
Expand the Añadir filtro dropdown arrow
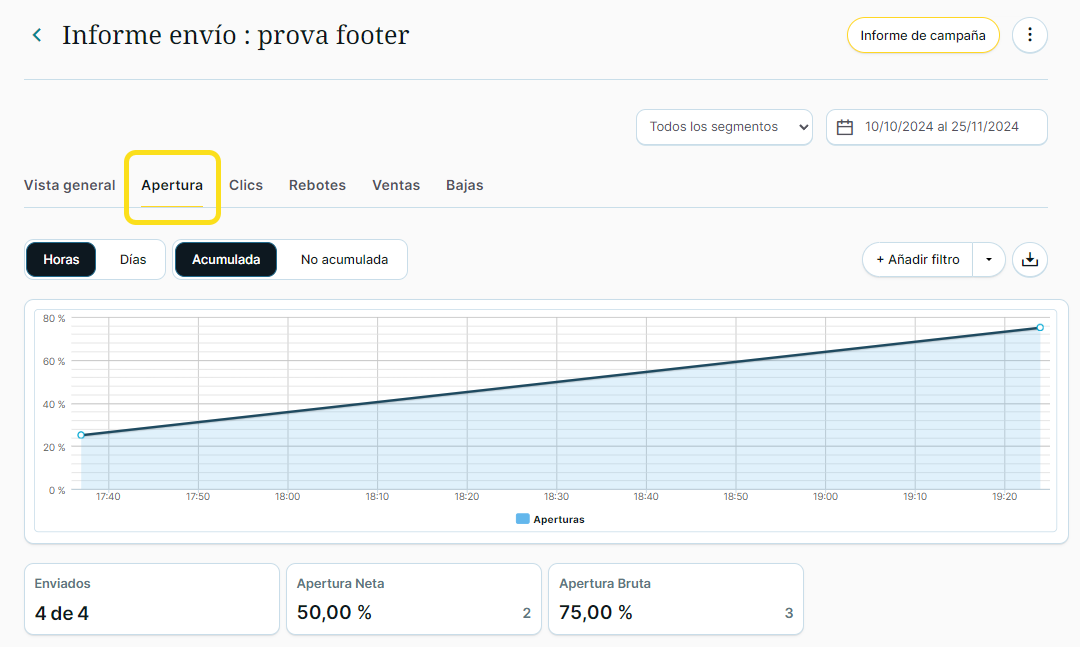(988, 260)
